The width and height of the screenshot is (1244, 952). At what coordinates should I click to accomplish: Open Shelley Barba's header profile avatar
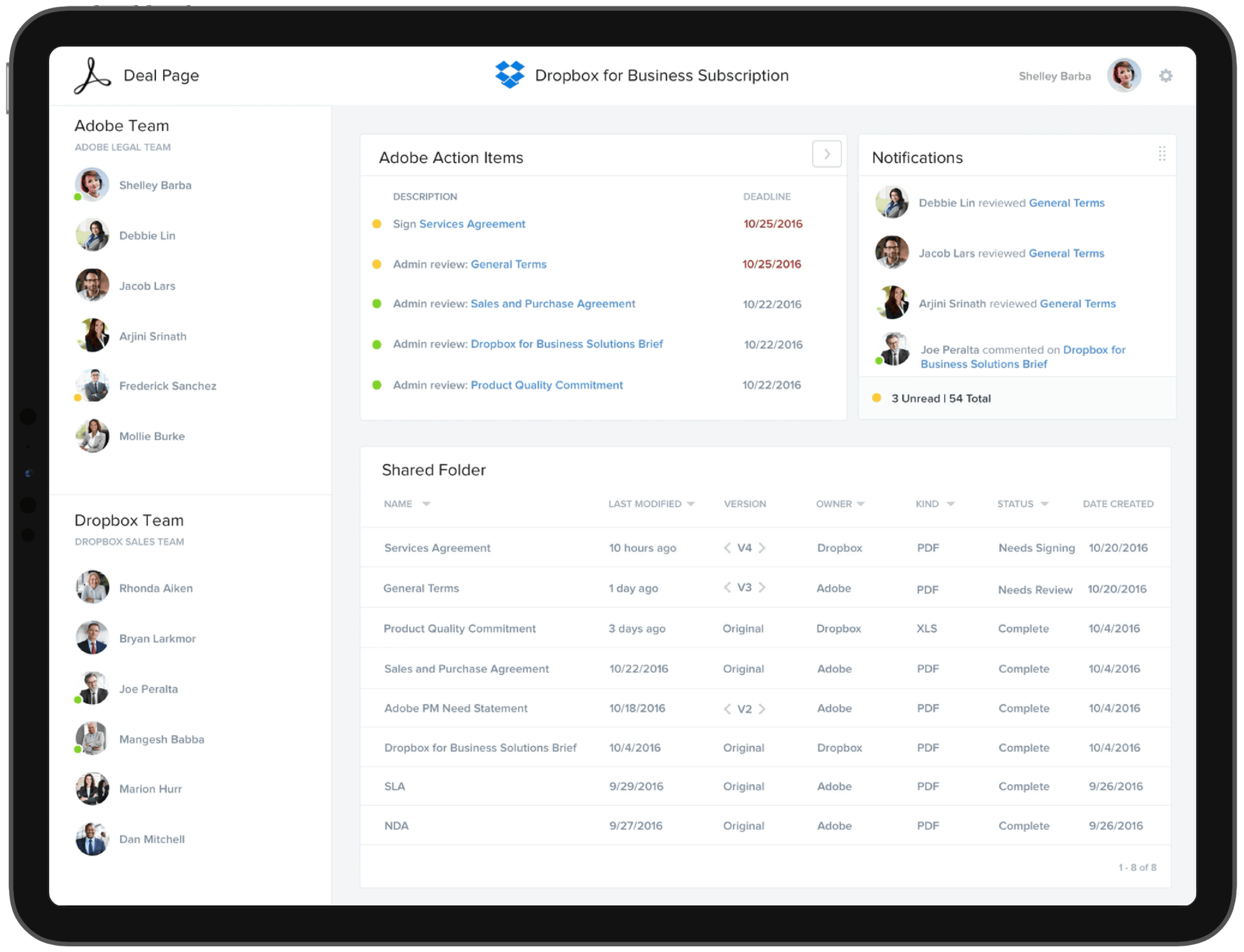pyautogui.click(x=1124, y=75)
